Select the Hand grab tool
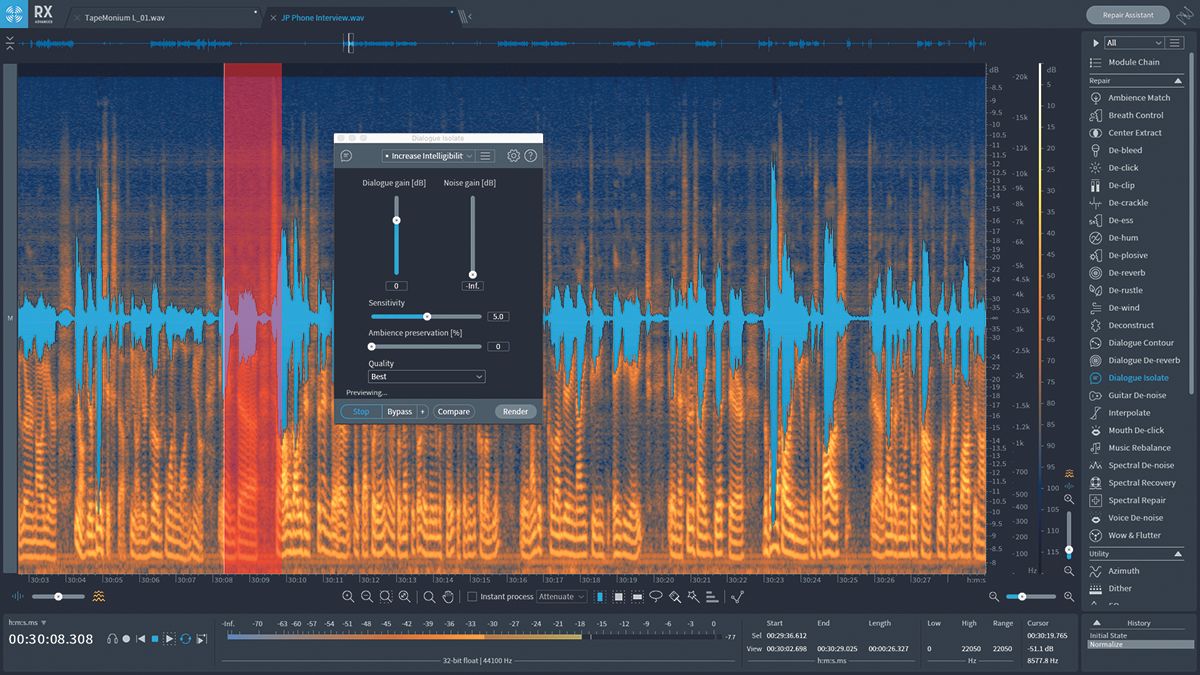This screenshot has height=675, width=1200. point(448,596)
